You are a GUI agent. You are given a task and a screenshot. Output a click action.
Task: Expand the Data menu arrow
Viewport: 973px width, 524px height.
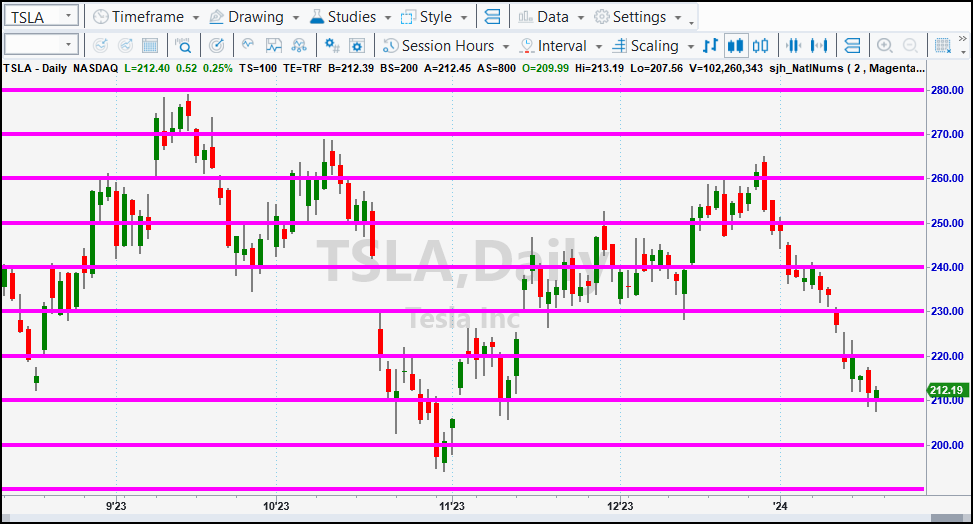coord(581,17)
